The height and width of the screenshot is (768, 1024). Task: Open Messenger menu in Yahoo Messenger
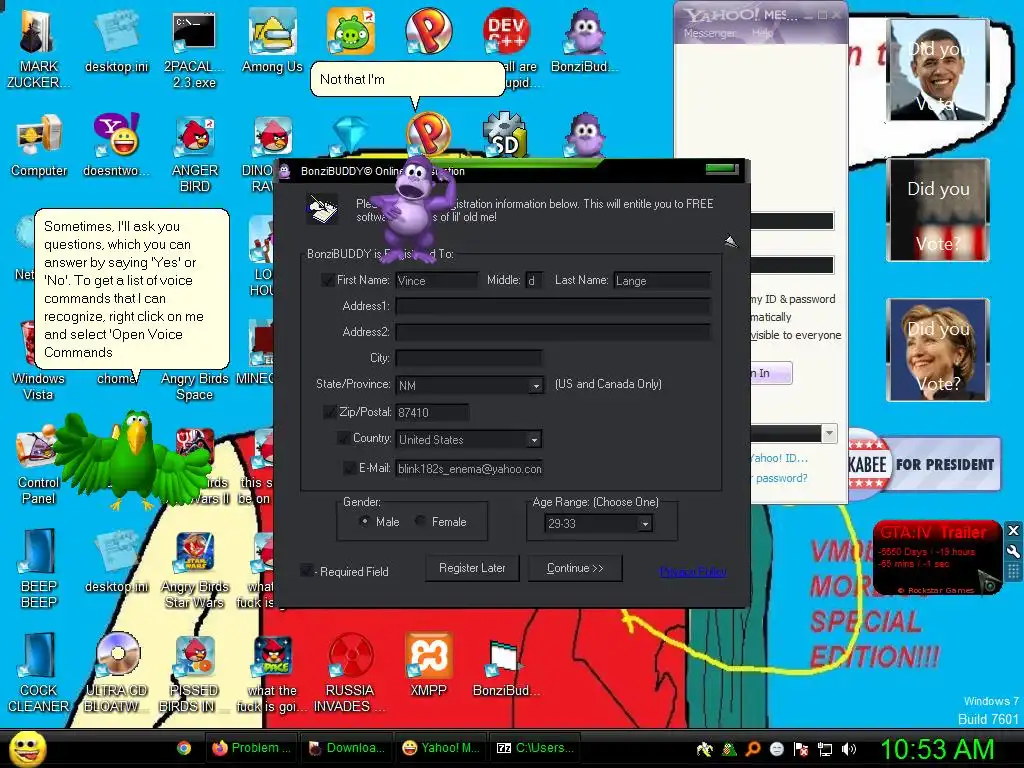[x=709, y=33]
